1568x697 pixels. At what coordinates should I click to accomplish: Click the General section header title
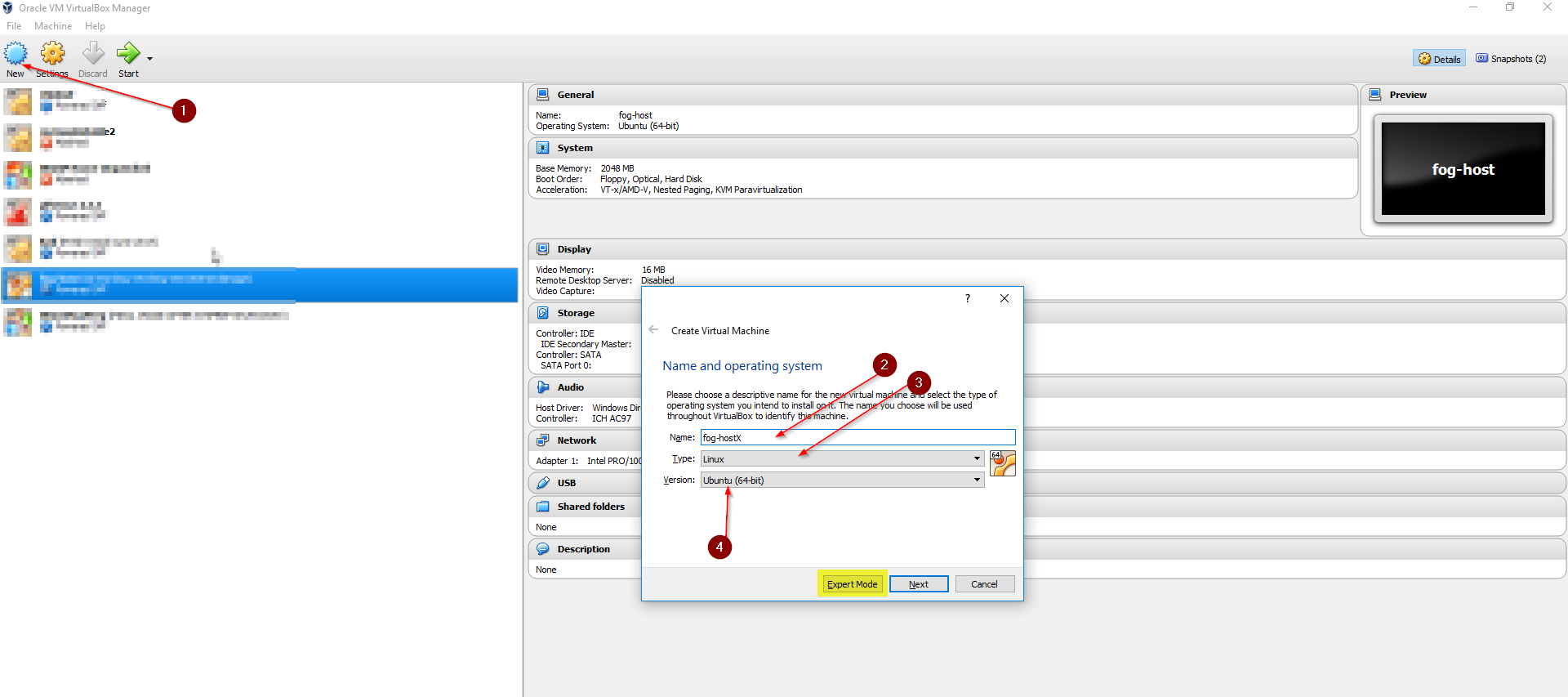(x=576, y=95)
